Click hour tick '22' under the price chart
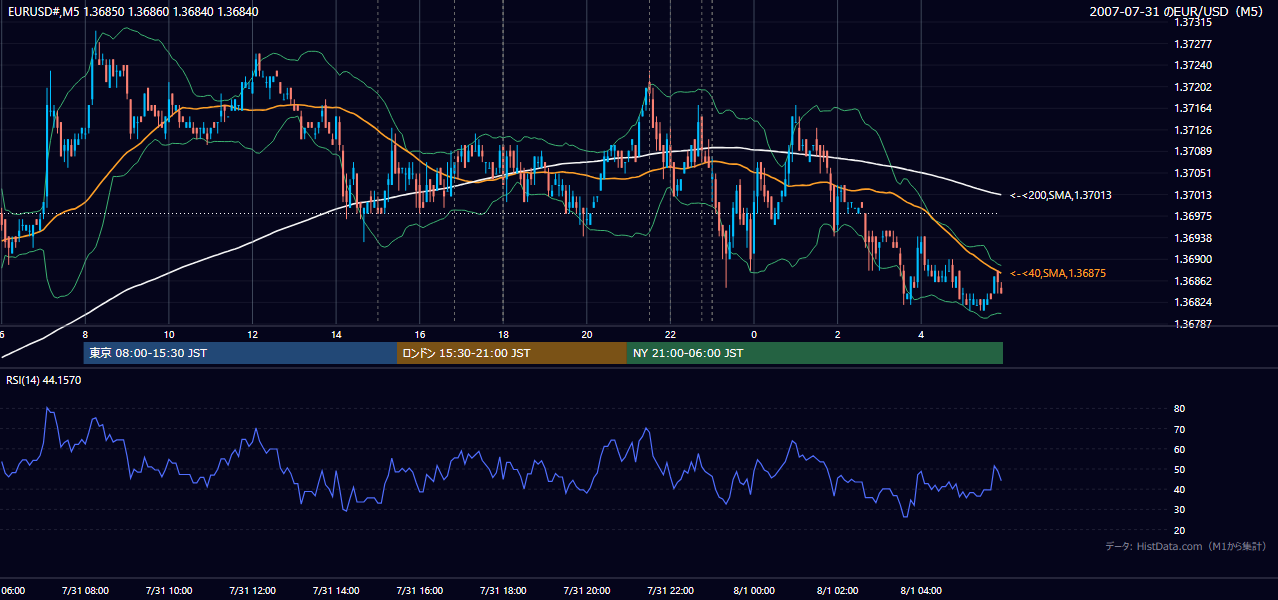 (x=671, y=334)
